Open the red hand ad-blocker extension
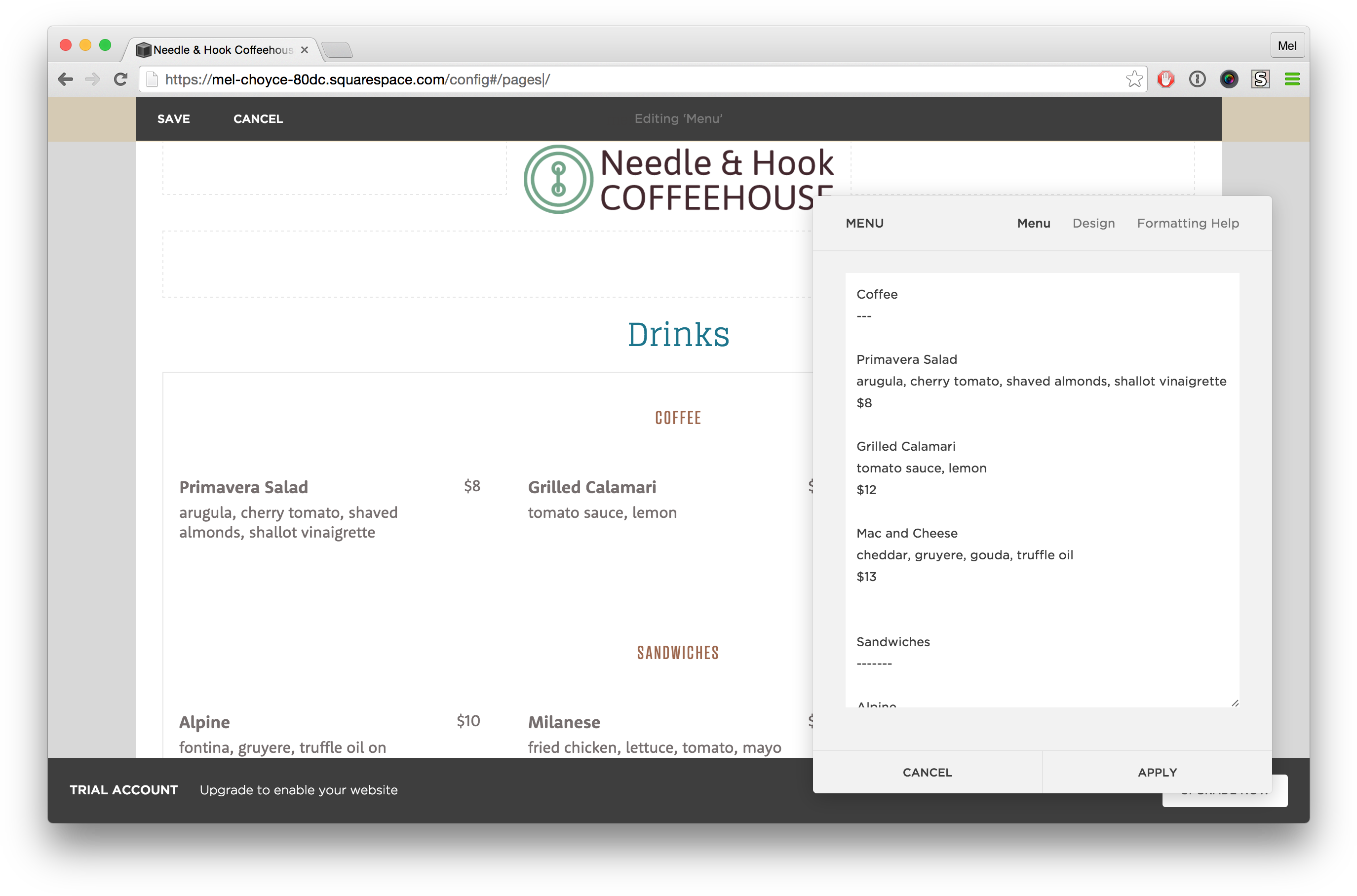 click(x=1165, y=79)
